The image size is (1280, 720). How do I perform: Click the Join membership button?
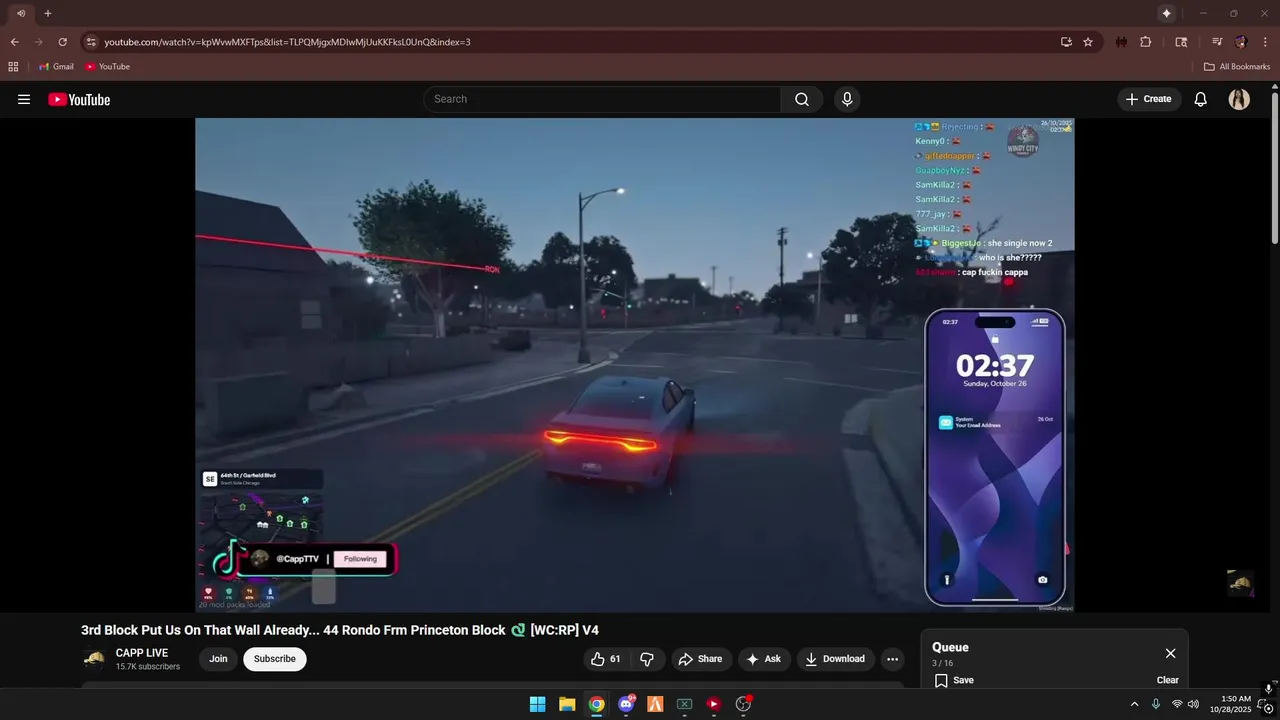[218, 659]
